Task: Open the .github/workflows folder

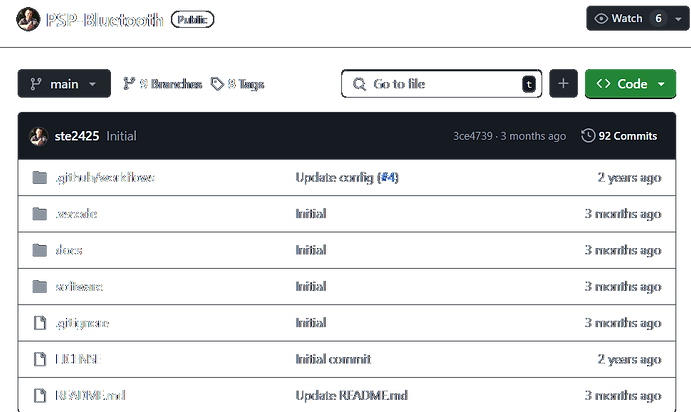Action: [x=105, y=178]
